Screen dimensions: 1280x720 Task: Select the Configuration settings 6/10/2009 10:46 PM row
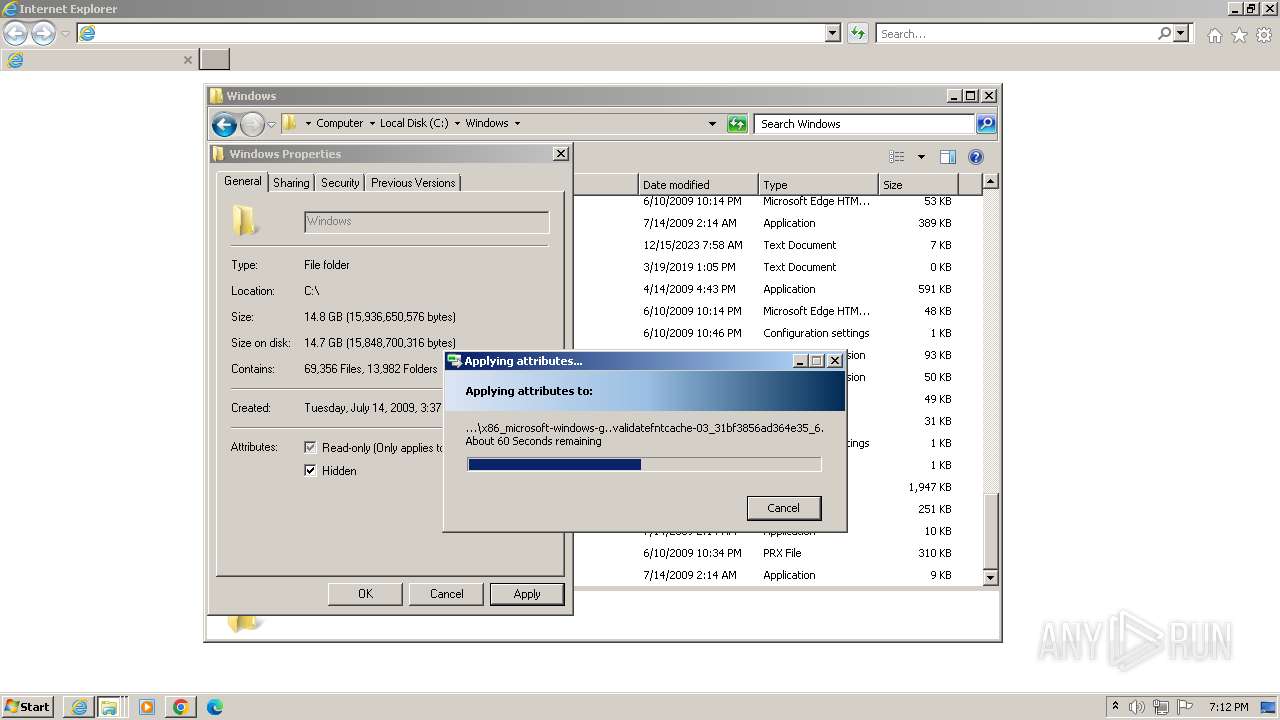780,333
